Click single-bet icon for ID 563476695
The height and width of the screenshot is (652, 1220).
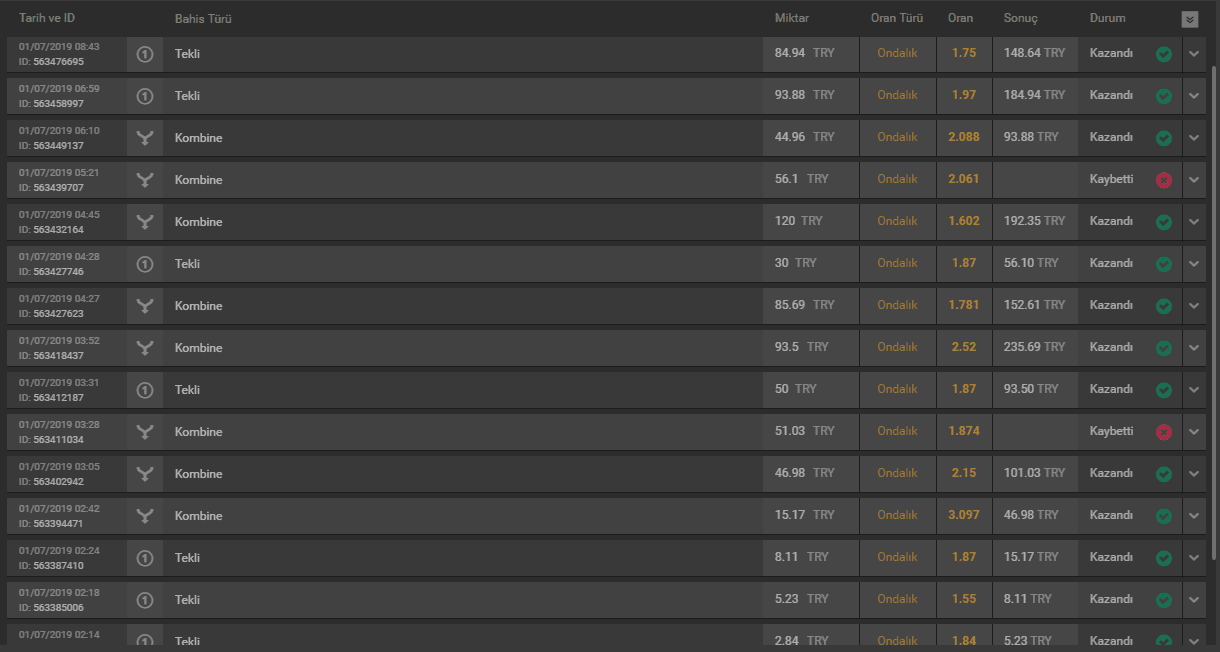point(145,54)
